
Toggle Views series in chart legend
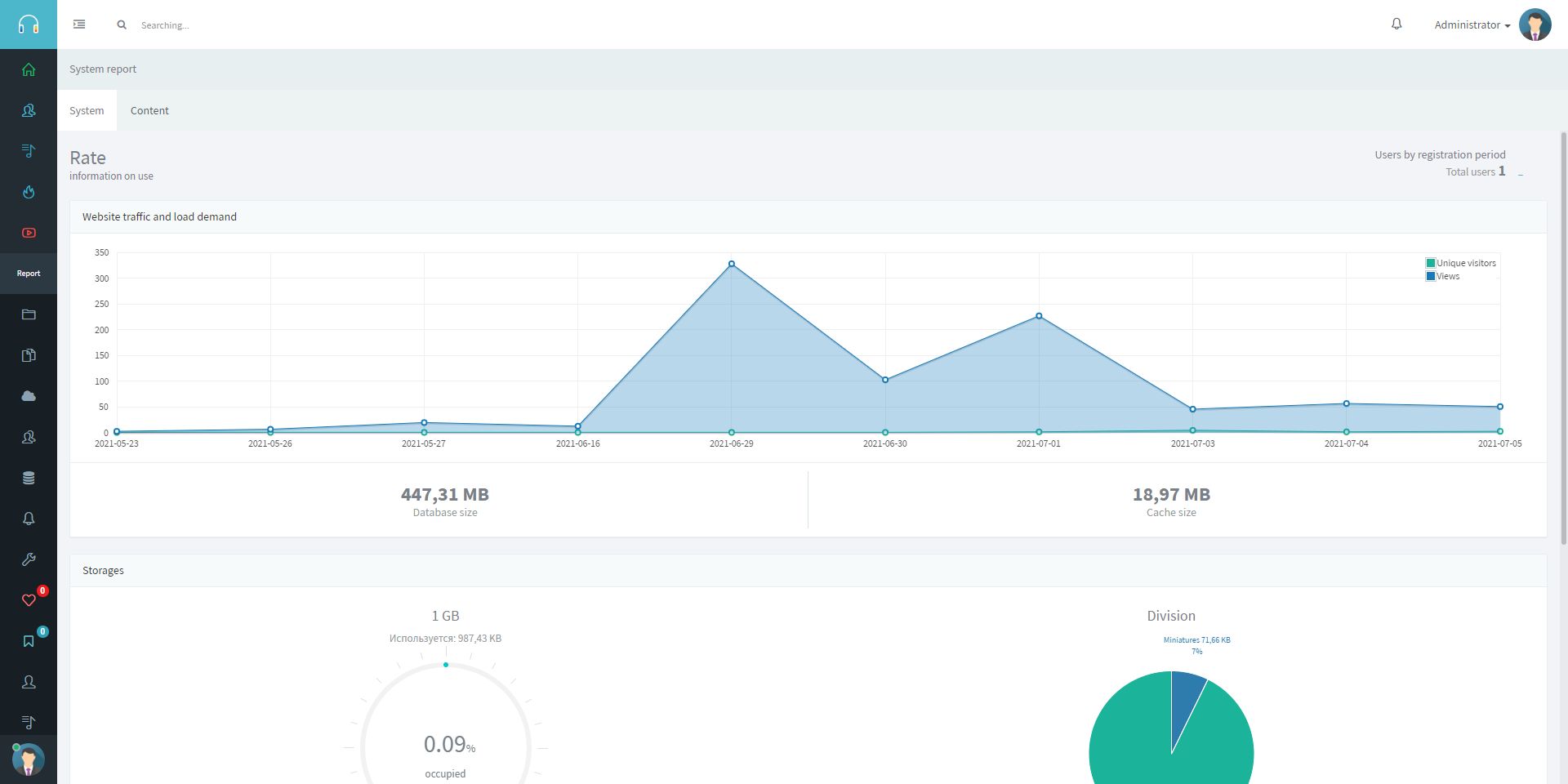(1443, 276)
